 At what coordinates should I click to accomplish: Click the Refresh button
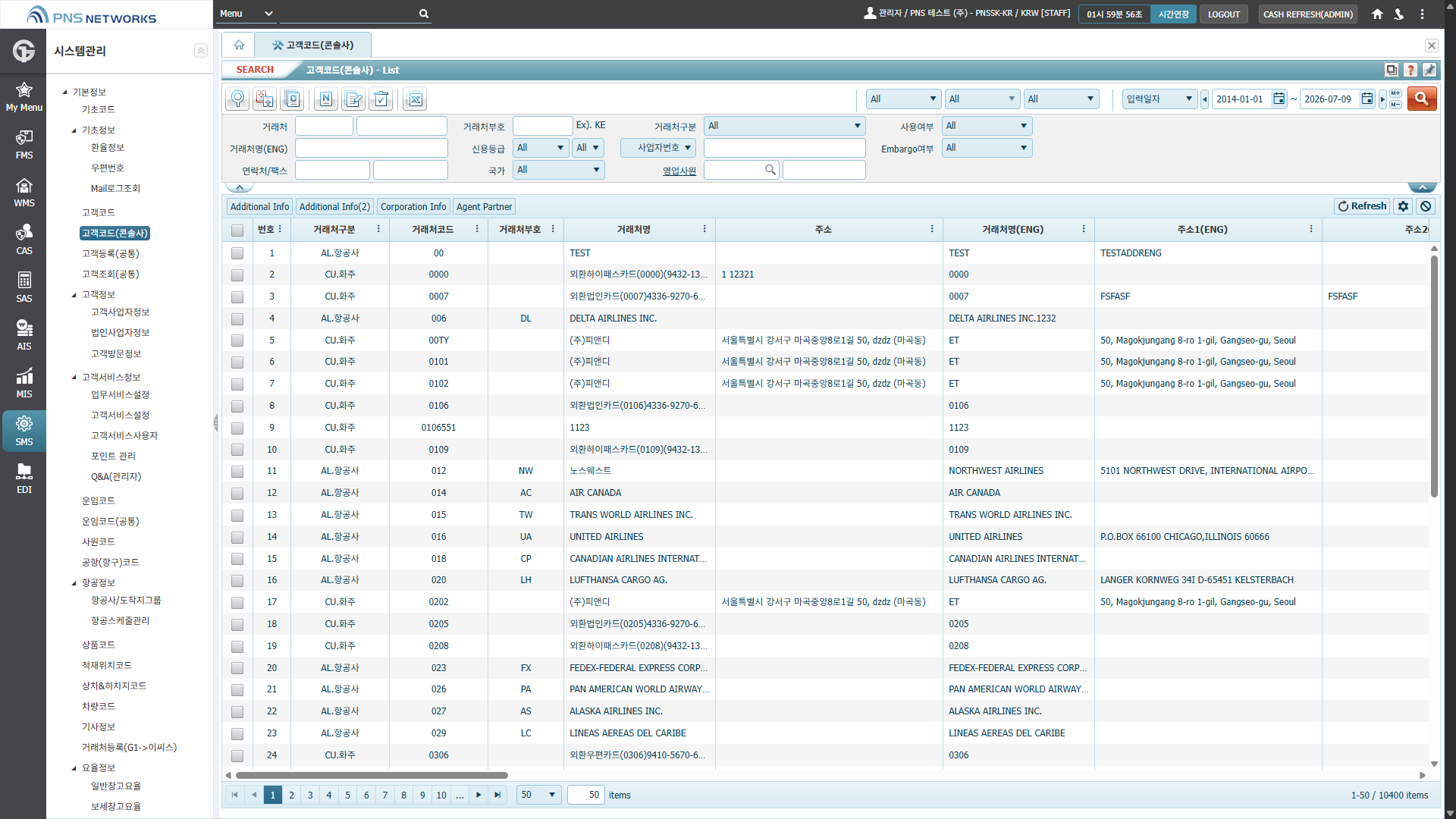[x=1362, y=206]
